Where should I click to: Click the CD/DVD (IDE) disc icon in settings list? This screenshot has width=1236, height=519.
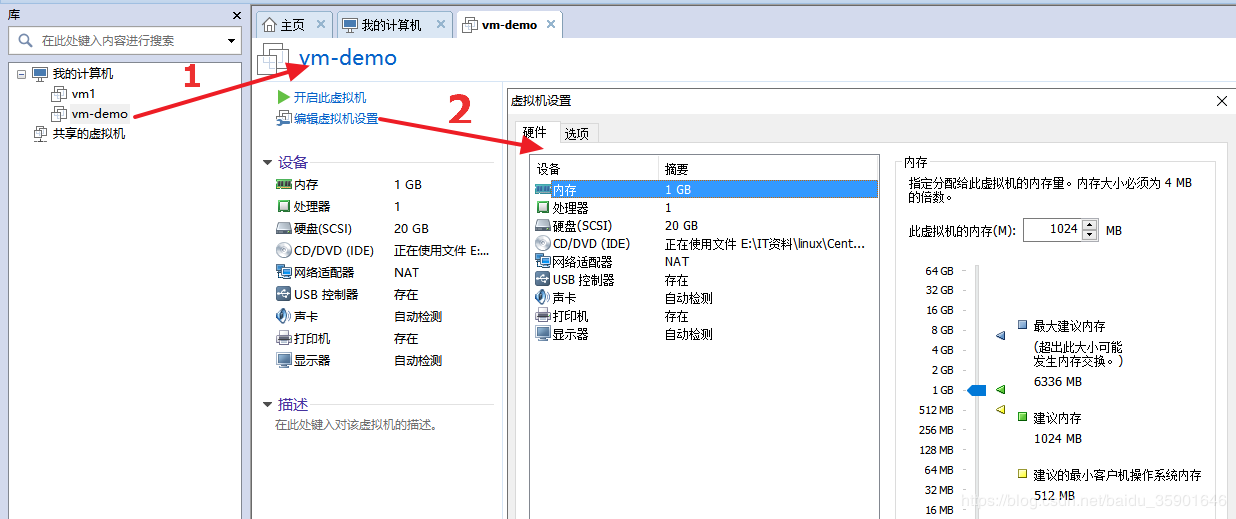pos(543,244)
